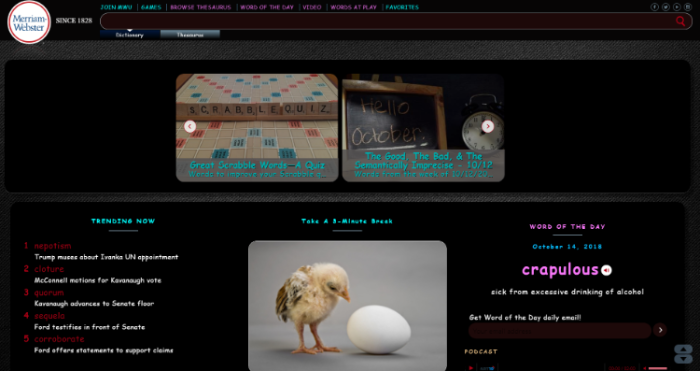Open trending word nepotism
Image resolution: width=700 pixels, height=371 pixels.
[53, 246]
